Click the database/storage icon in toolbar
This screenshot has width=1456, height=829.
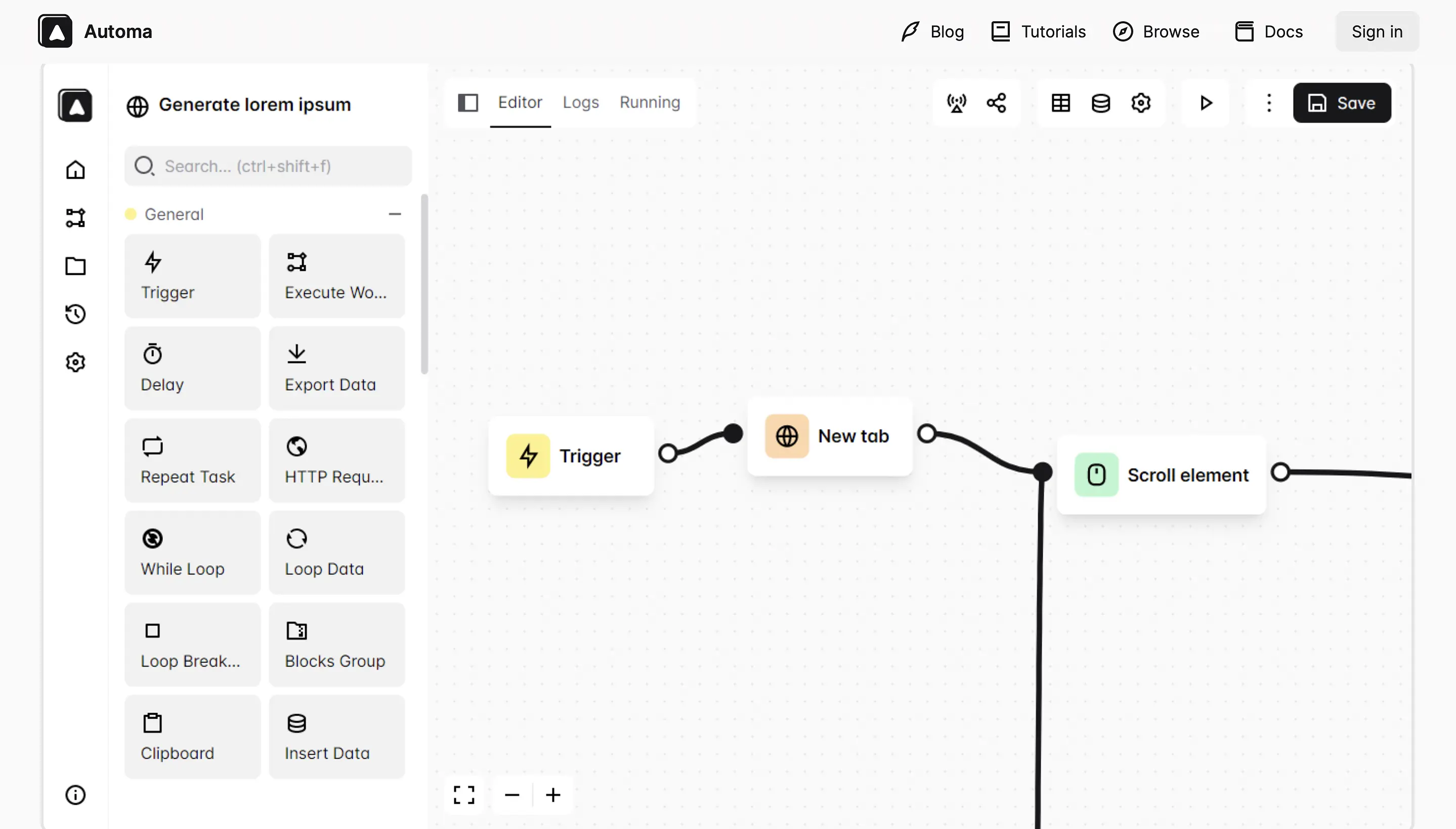click(x=1101, y=102)
